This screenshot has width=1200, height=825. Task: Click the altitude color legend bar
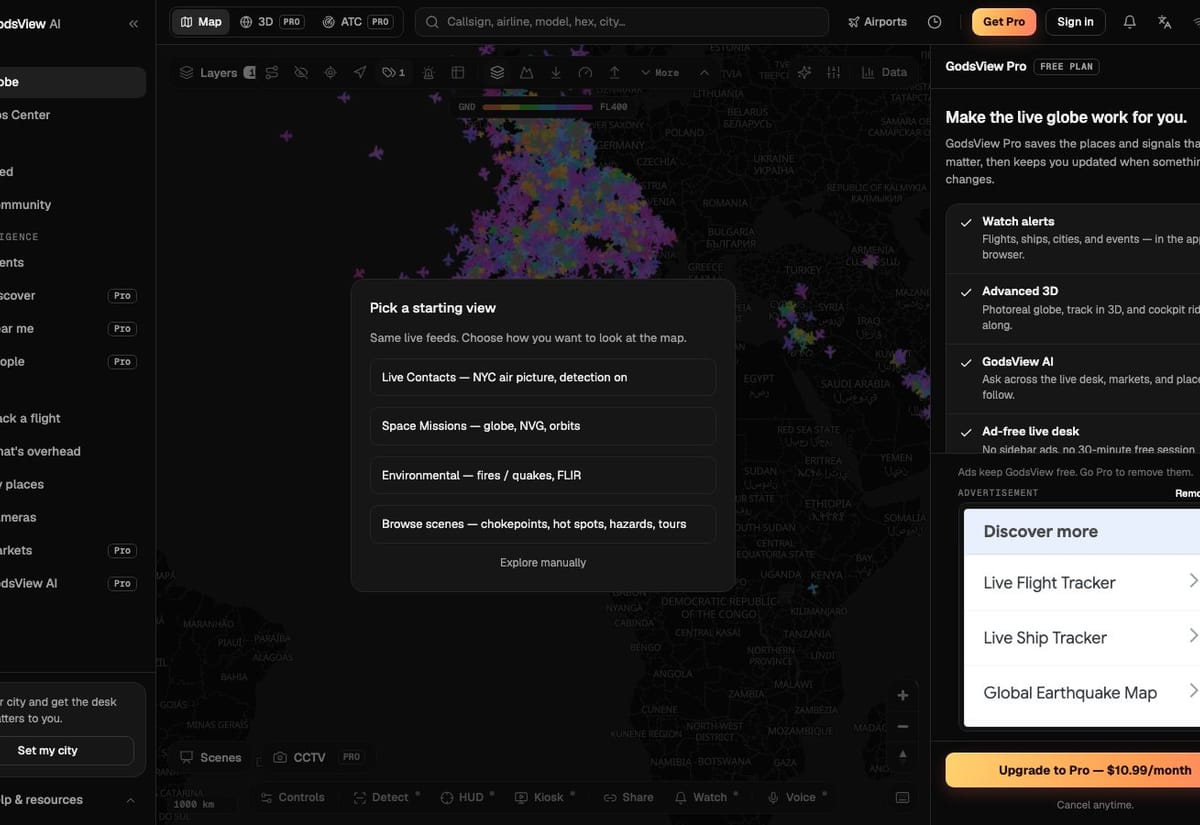pos(538,107)
